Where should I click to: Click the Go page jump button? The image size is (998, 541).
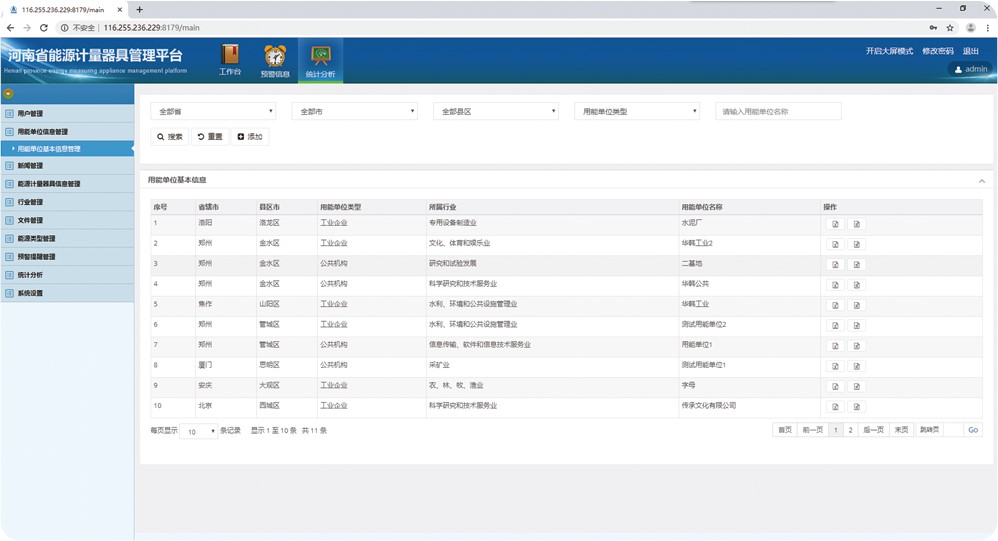tap(973, 430)
